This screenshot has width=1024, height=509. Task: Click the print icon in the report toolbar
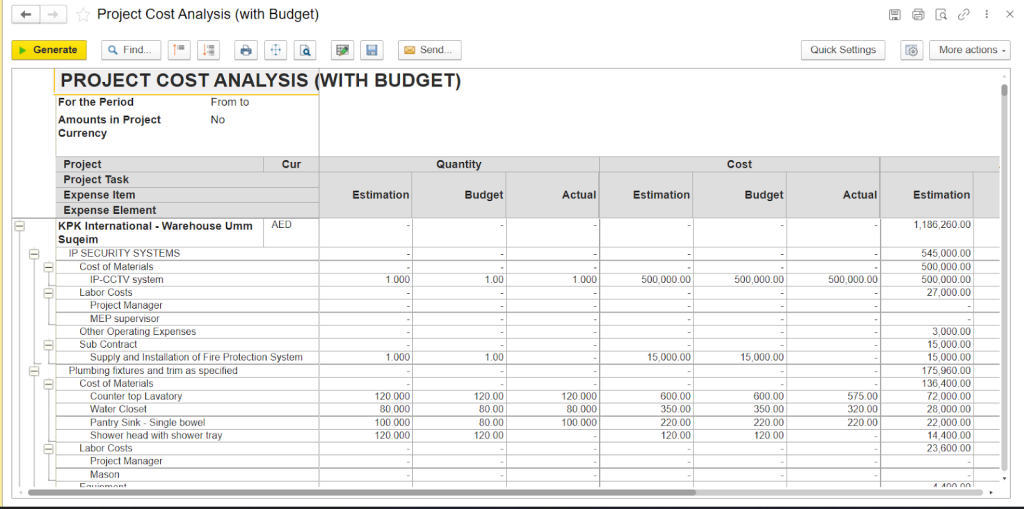click(x=245, y=50)
